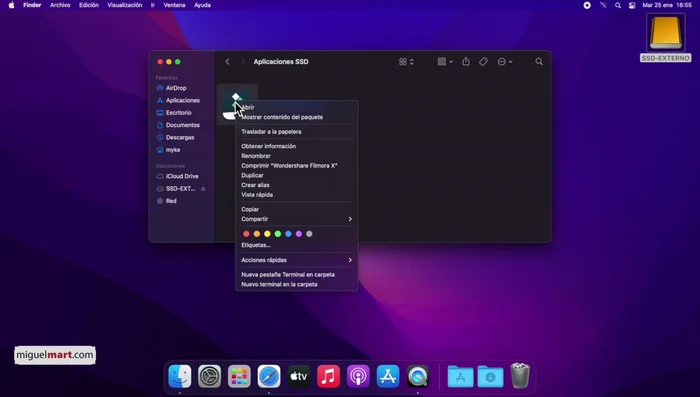Open the Archivo menu

[x=60, y=5]
